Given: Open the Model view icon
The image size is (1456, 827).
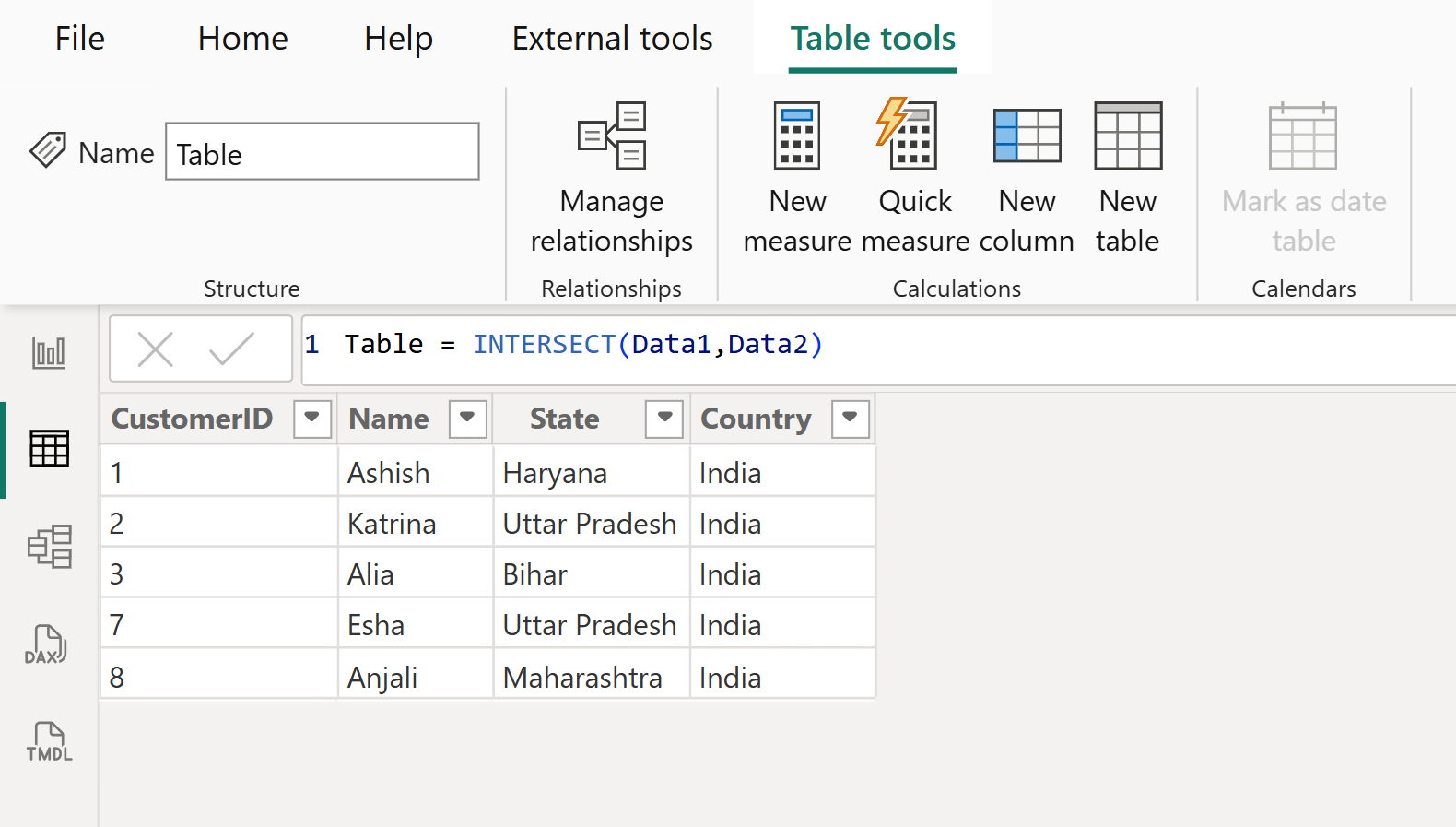Looking at the screenshot, I should pyautogui.click(x=49, y=547).
